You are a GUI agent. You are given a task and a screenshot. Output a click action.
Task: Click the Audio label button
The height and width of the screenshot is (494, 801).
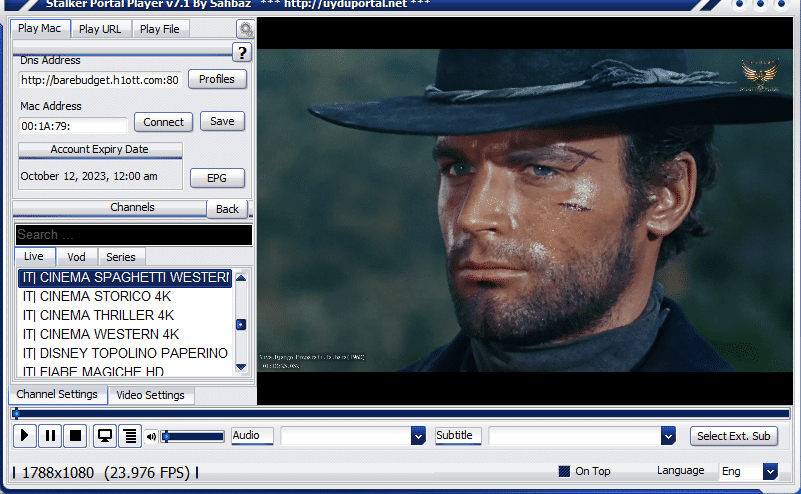(252, 435)
